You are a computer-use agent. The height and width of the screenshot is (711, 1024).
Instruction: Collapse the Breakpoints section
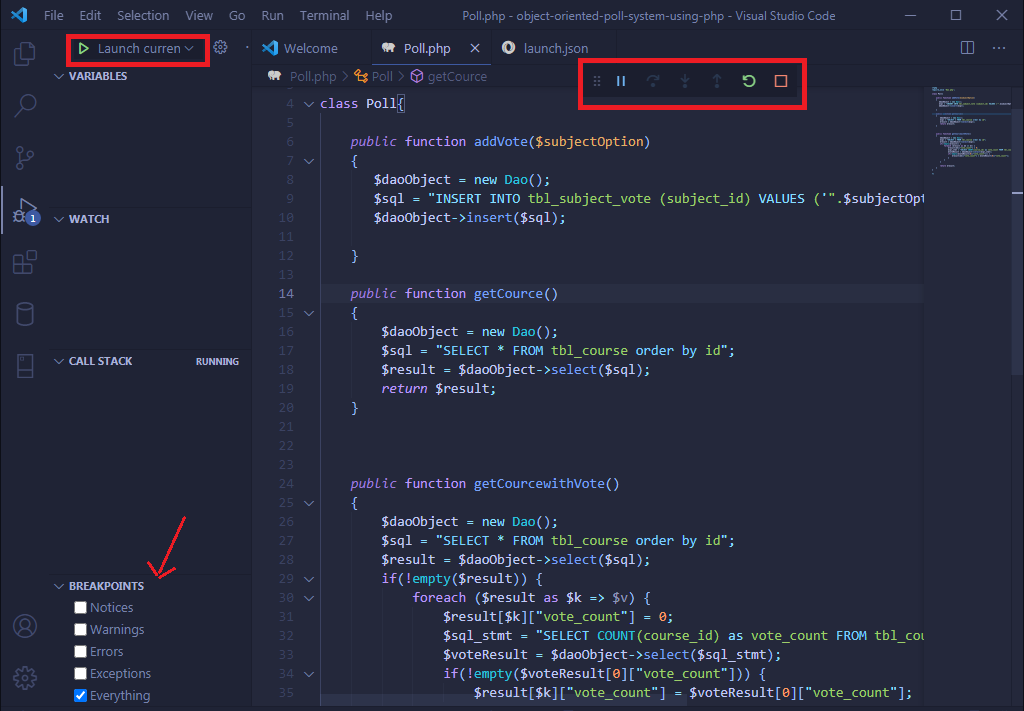click(x=60, y=585)
